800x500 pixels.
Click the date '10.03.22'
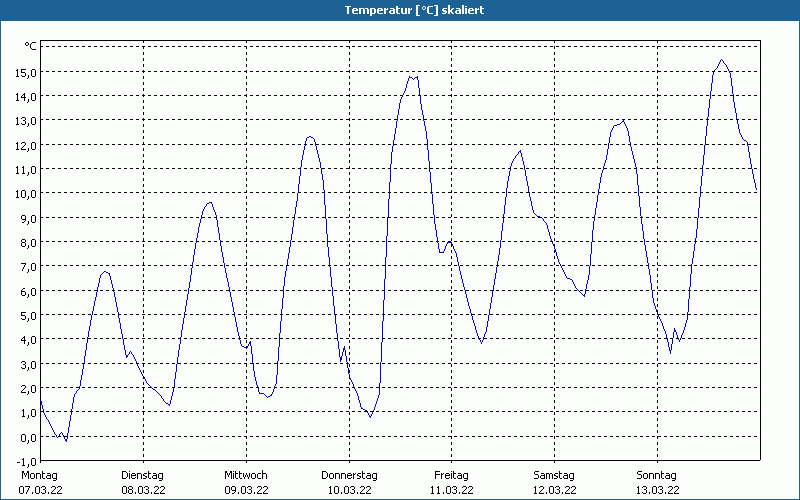[349, 490]
